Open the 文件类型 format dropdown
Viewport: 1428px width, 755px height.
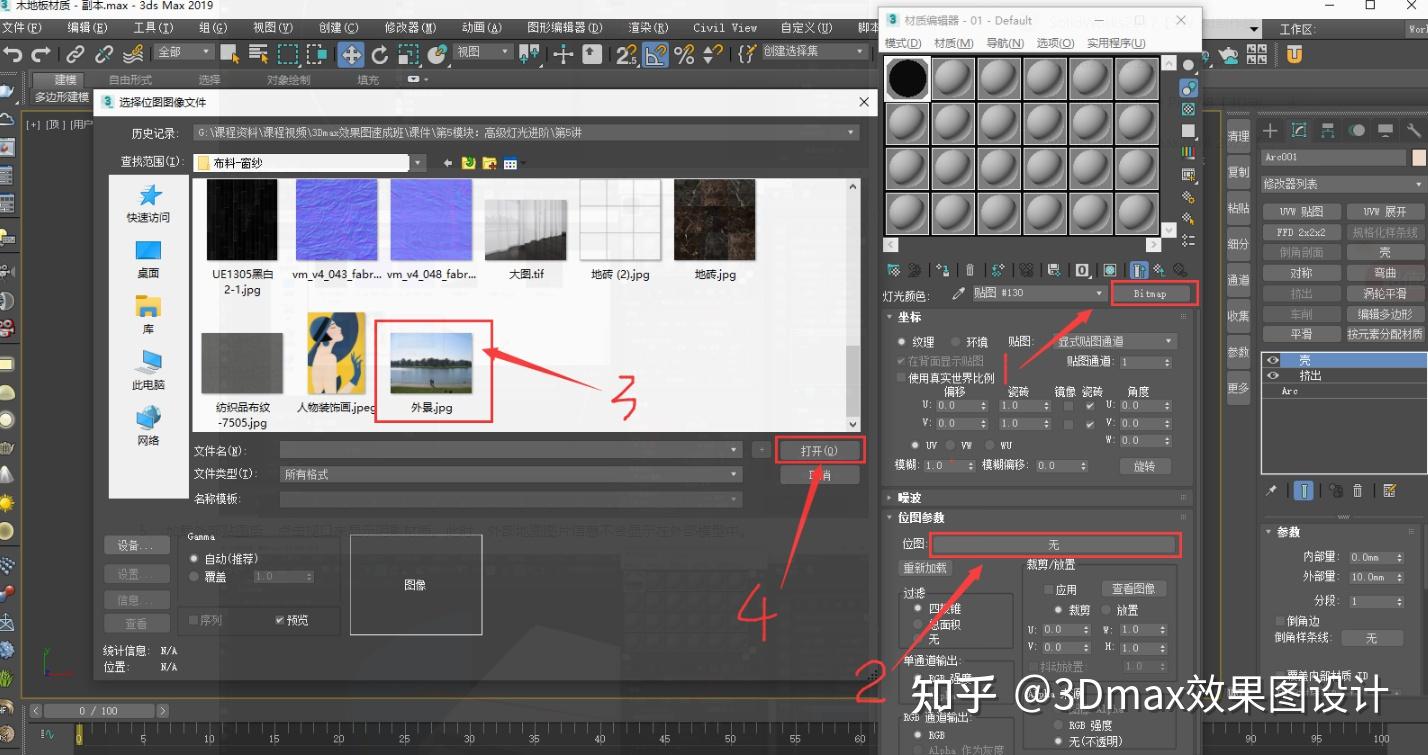pos(732,473)
